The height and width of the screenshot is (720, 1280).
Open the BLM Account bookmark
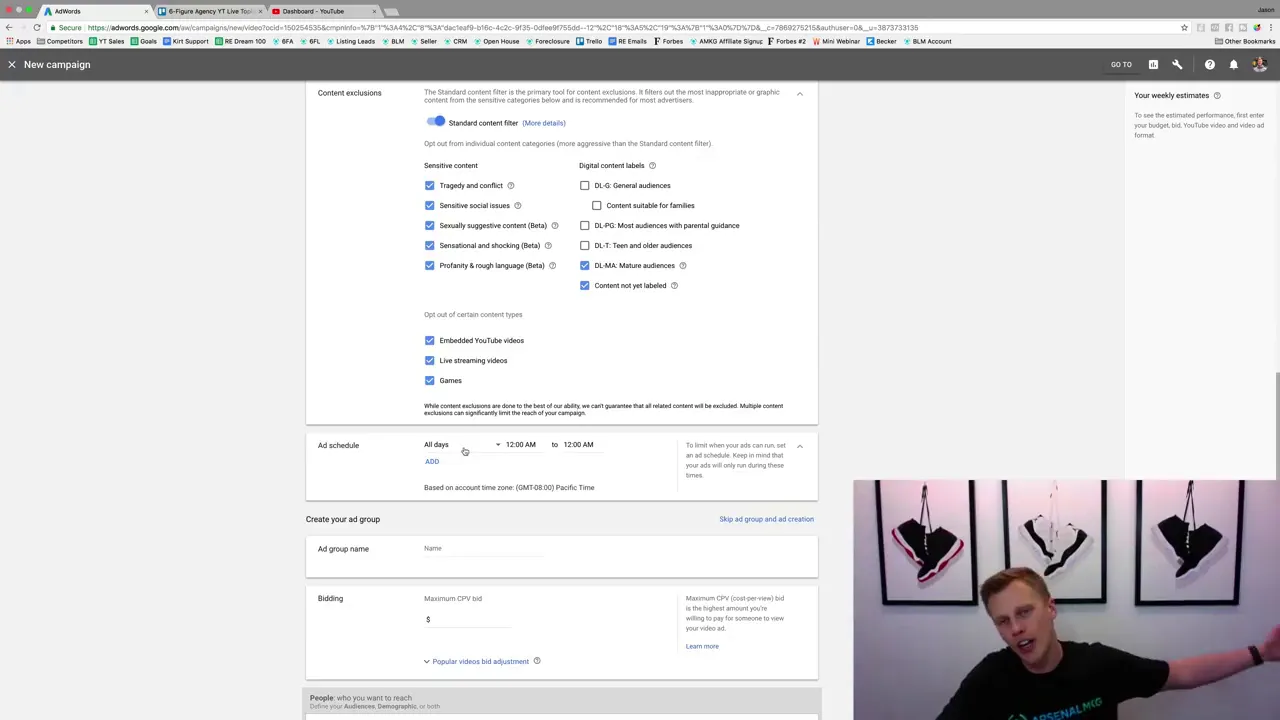click(x=927, y=41)
